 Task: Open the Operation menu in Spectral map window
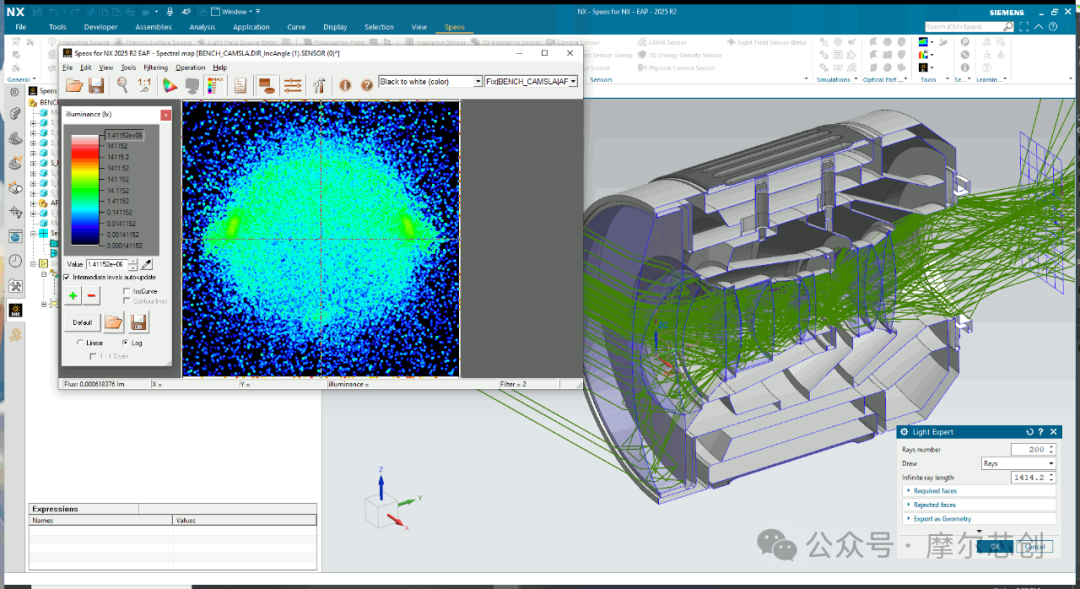[x=190, y=68]
